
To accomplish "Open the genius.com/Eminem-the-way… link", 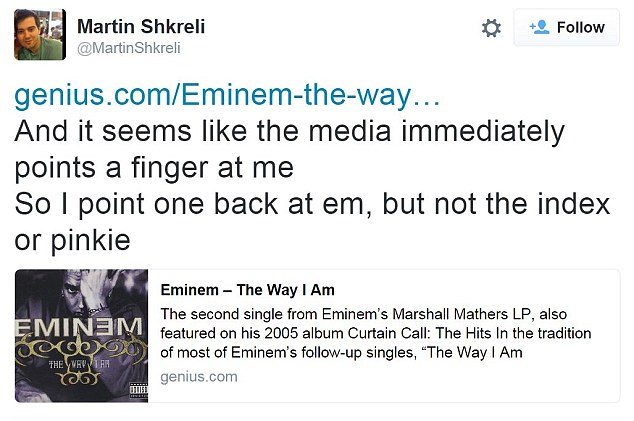I will coord(226,97).
